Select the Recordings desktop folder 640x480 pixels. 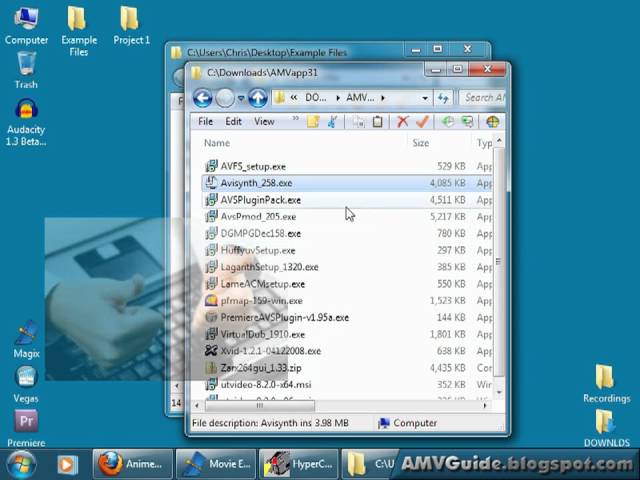[606, 384]
